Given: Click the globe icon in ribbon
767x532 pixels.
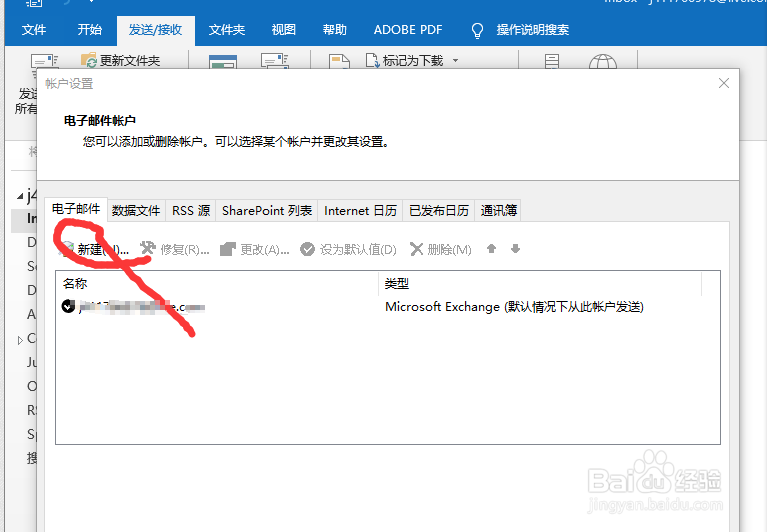Looking at the screenshot, I should point(603,62).
